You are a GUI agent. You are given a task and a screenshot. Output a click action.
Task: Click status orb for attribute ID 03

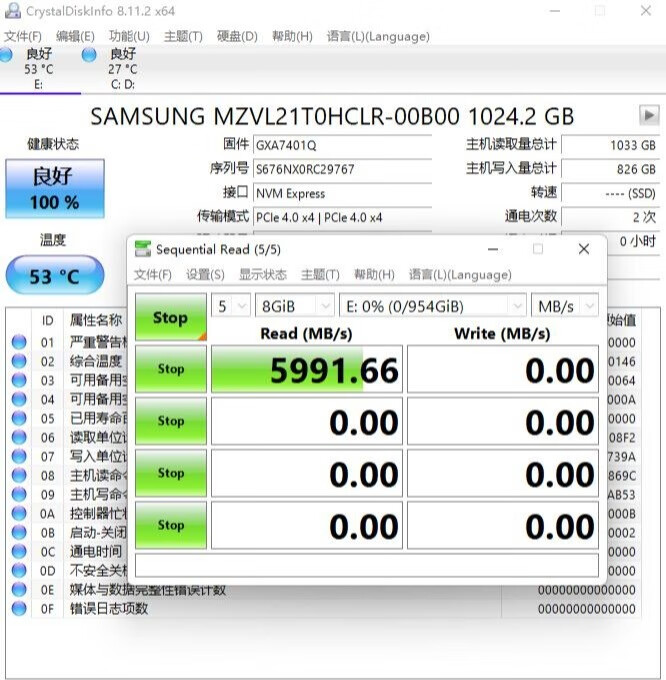19,380
